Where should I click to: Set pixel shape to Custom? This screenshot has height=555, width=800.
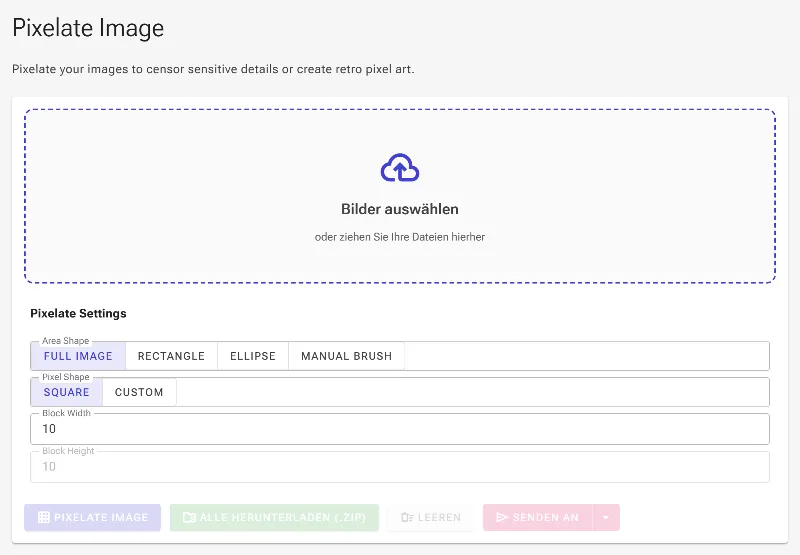(139, 392)
